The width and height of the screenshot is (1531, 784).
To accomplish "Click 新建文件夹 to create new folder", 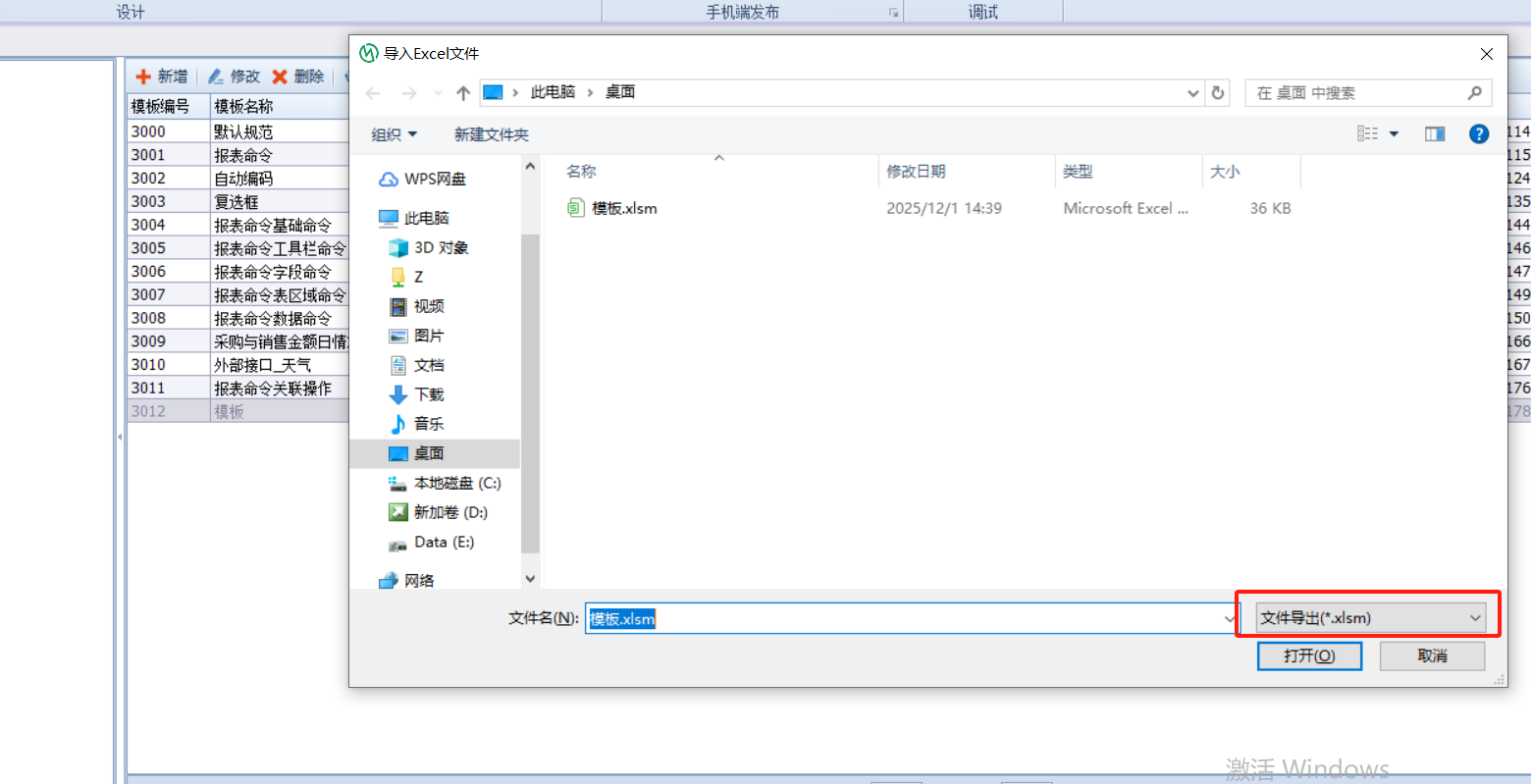I will pos(491,134).
